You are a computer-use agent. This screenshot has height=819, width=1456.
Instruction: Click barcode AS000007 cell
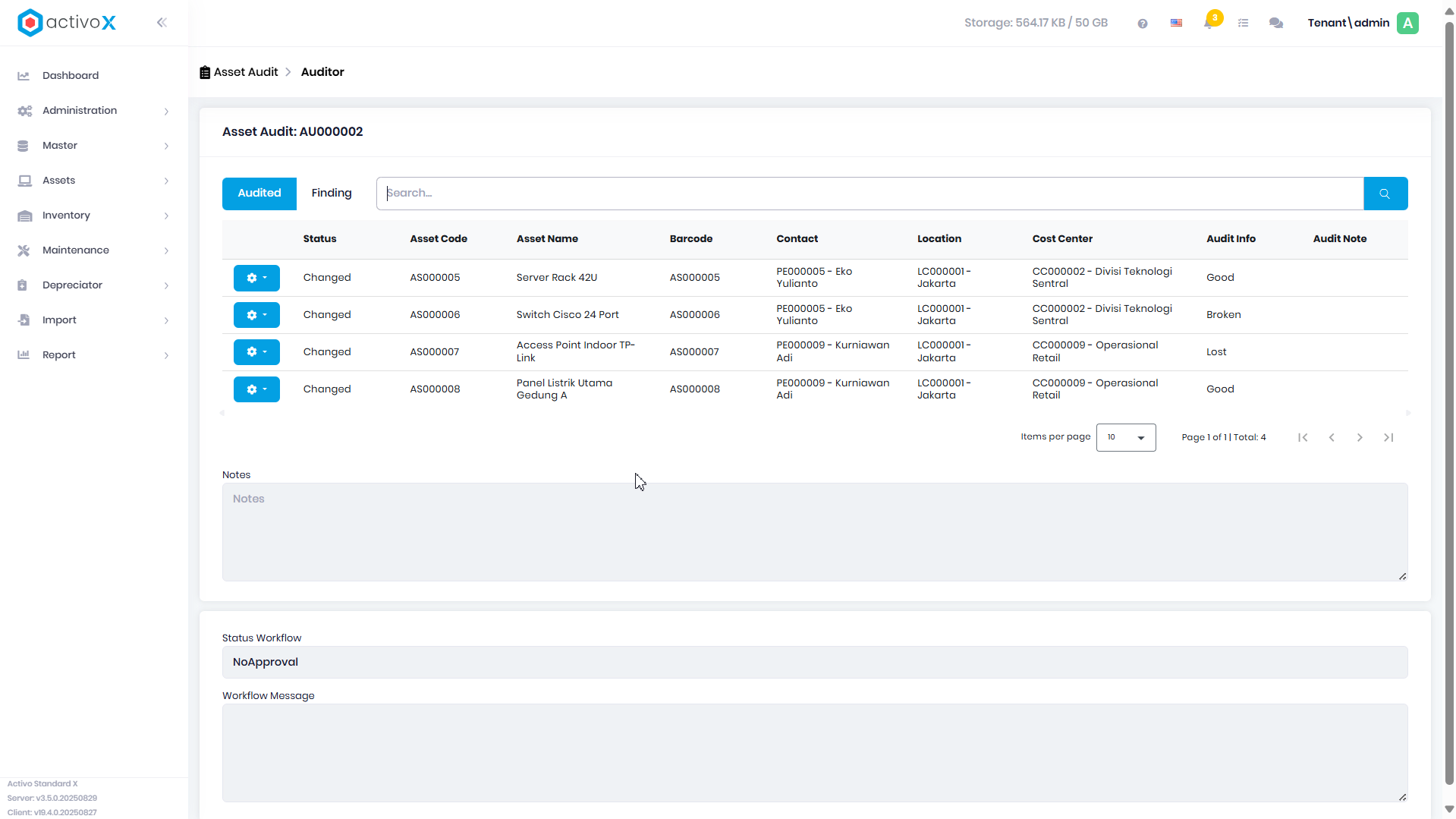[694, 352]
